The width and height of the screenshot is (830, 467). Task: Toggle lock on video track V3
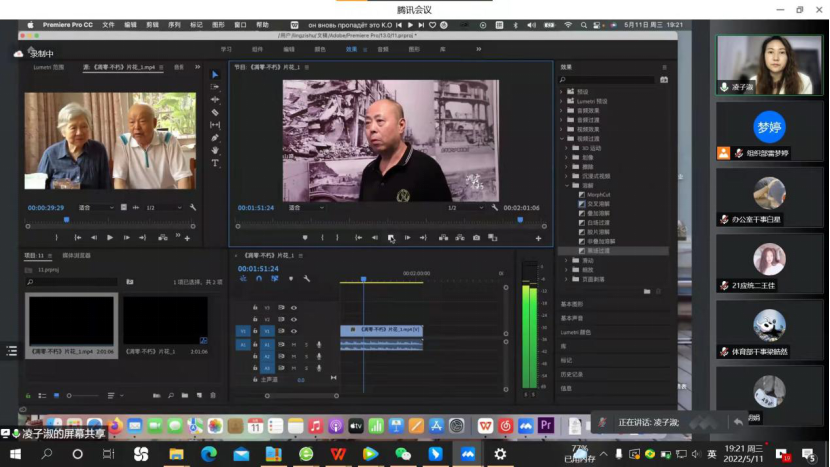(255, 308)
